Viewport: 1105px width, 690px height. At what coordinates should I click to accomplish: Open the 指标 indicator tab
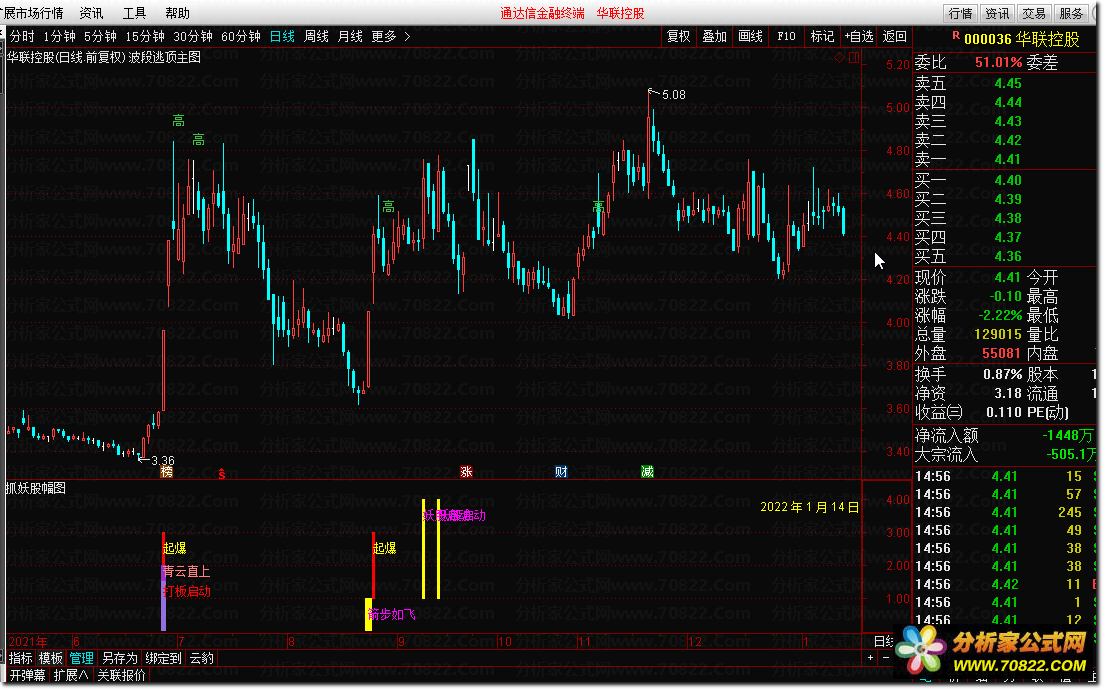click(x=20, y=658)
